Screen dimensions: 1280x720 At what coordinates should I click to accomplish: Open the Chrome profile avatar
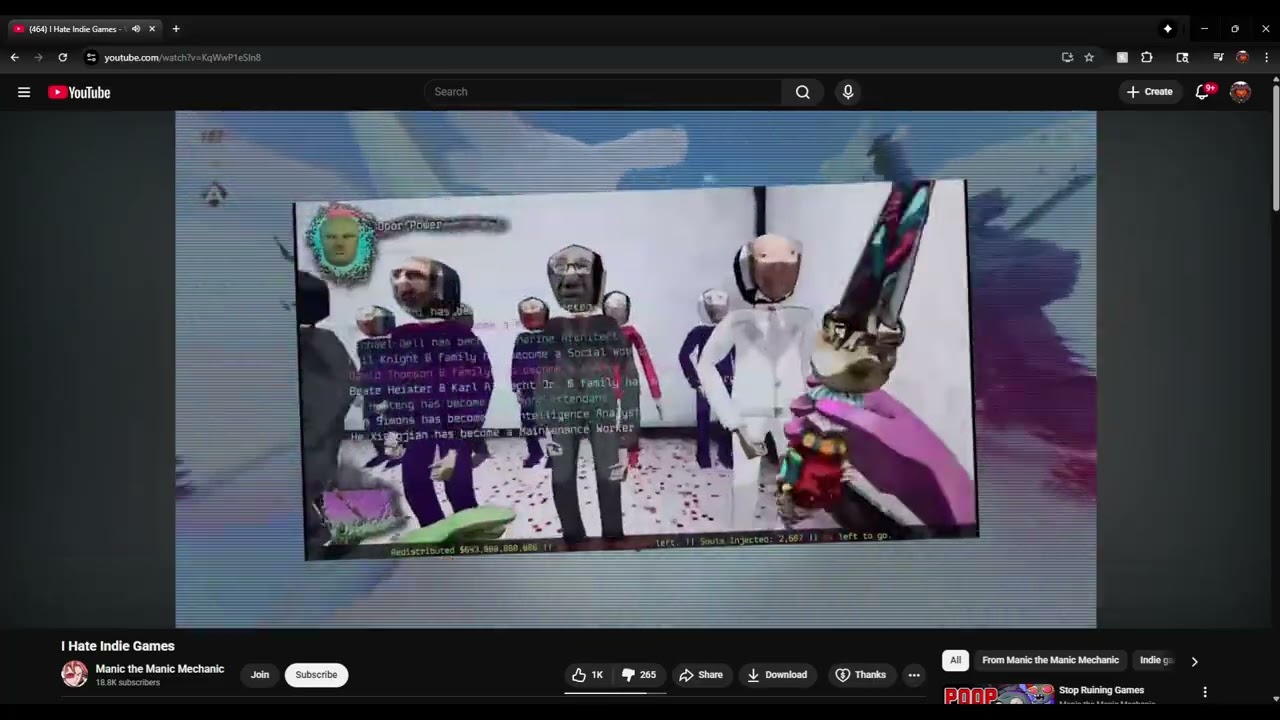[x=1242, y=57]
